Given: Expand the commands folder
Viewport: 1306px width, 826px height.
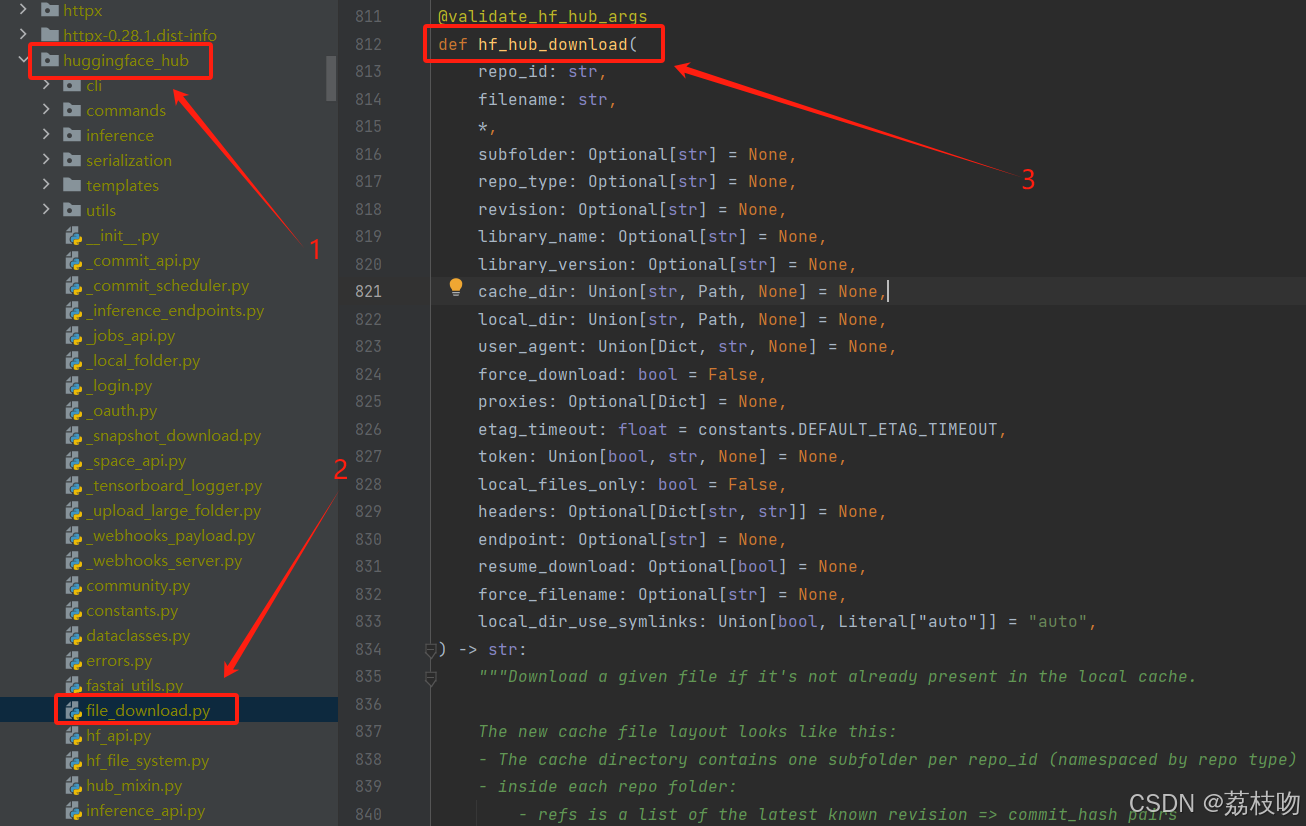Looking at the screenshot, I should [47, 110].
